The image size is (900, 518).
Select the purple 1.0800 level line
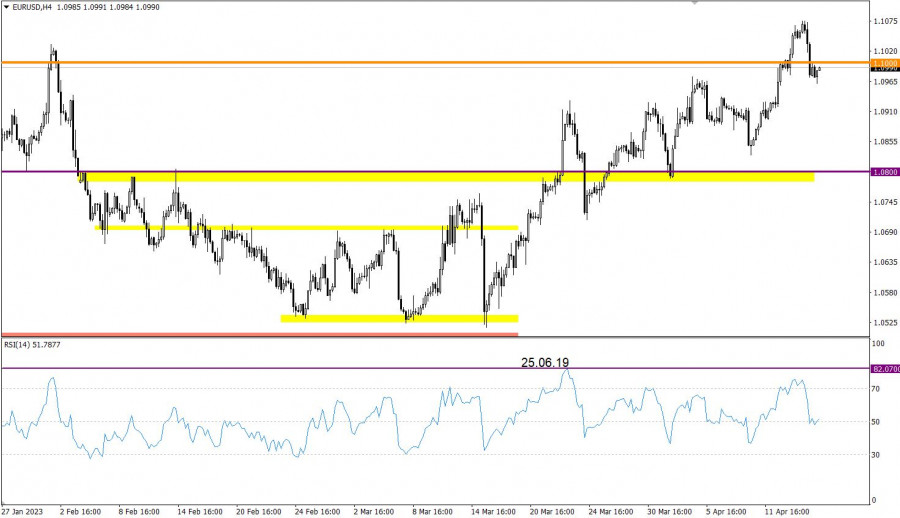(x=300, y=171)
